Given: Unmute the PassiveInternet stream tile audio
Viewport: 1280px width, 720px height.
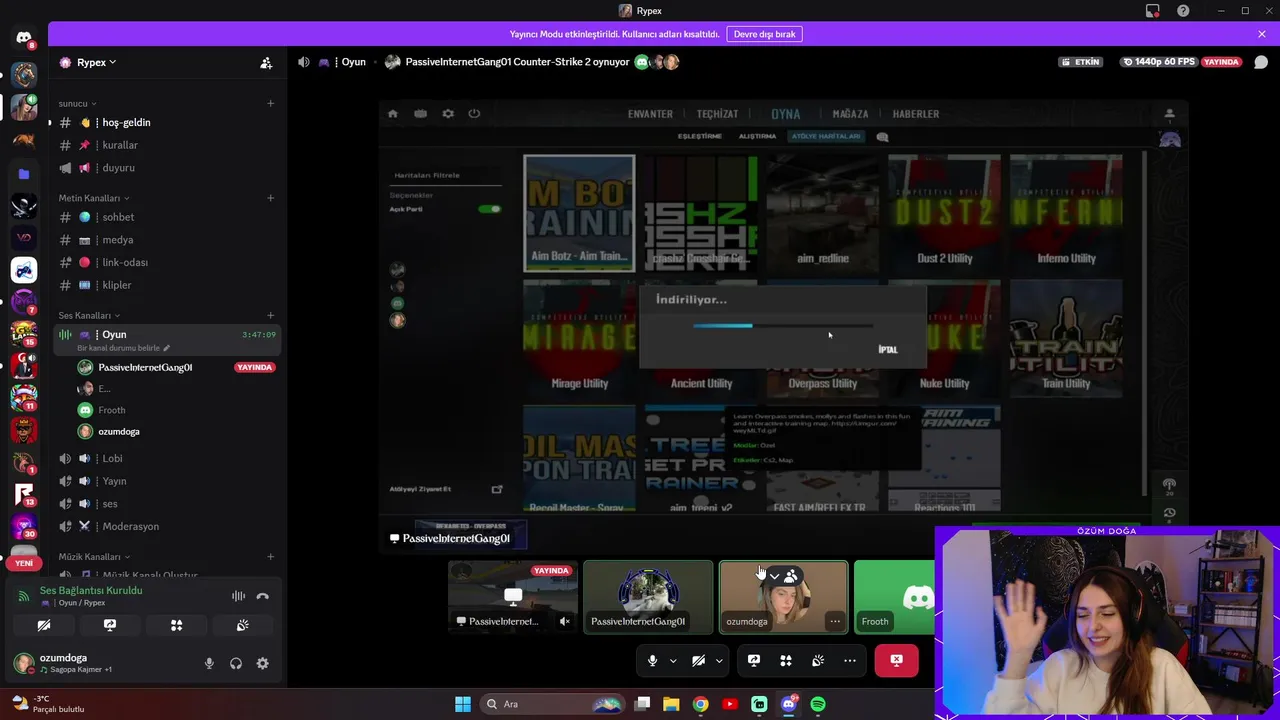Looking at the screenshot, I should [x=565, y=621].
